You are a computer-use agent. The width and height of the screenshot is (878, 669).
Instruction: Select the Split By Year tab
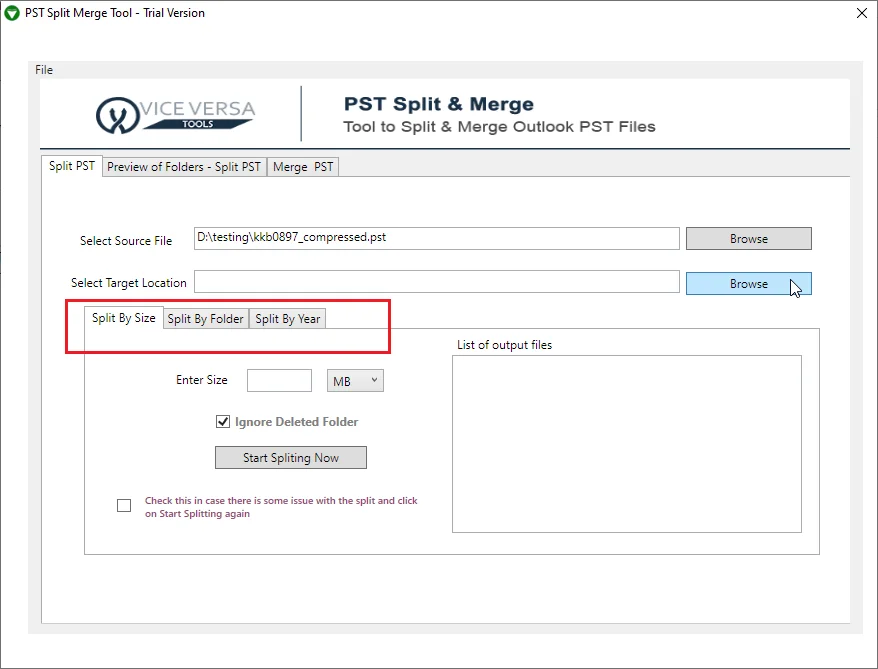click(x=287, y=319)
